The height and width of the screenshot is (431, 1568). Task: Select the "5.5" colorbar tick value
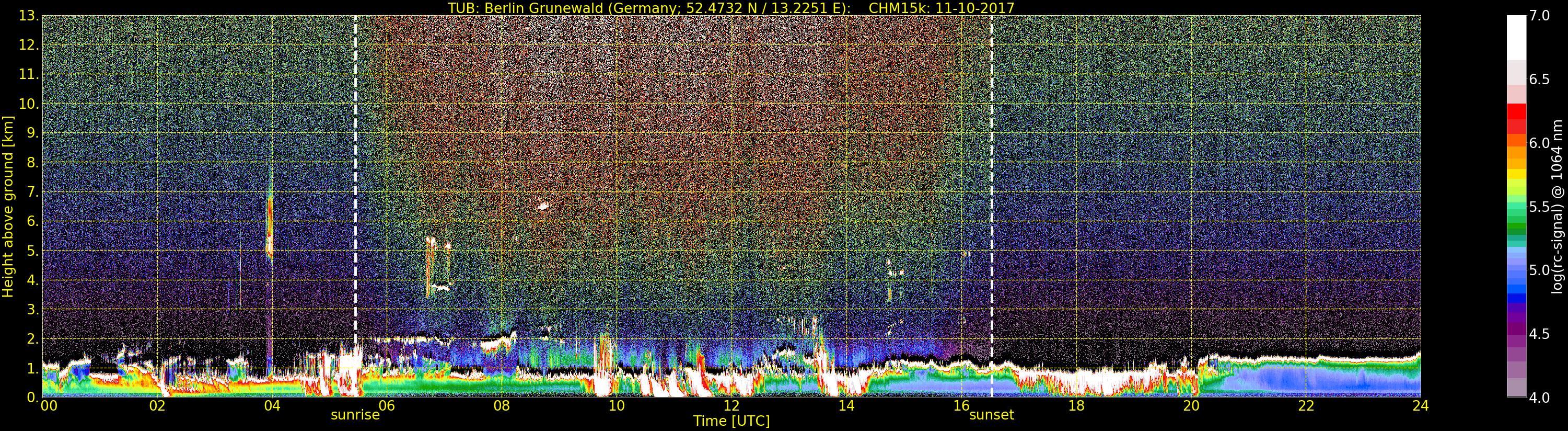pos(1539,207)
